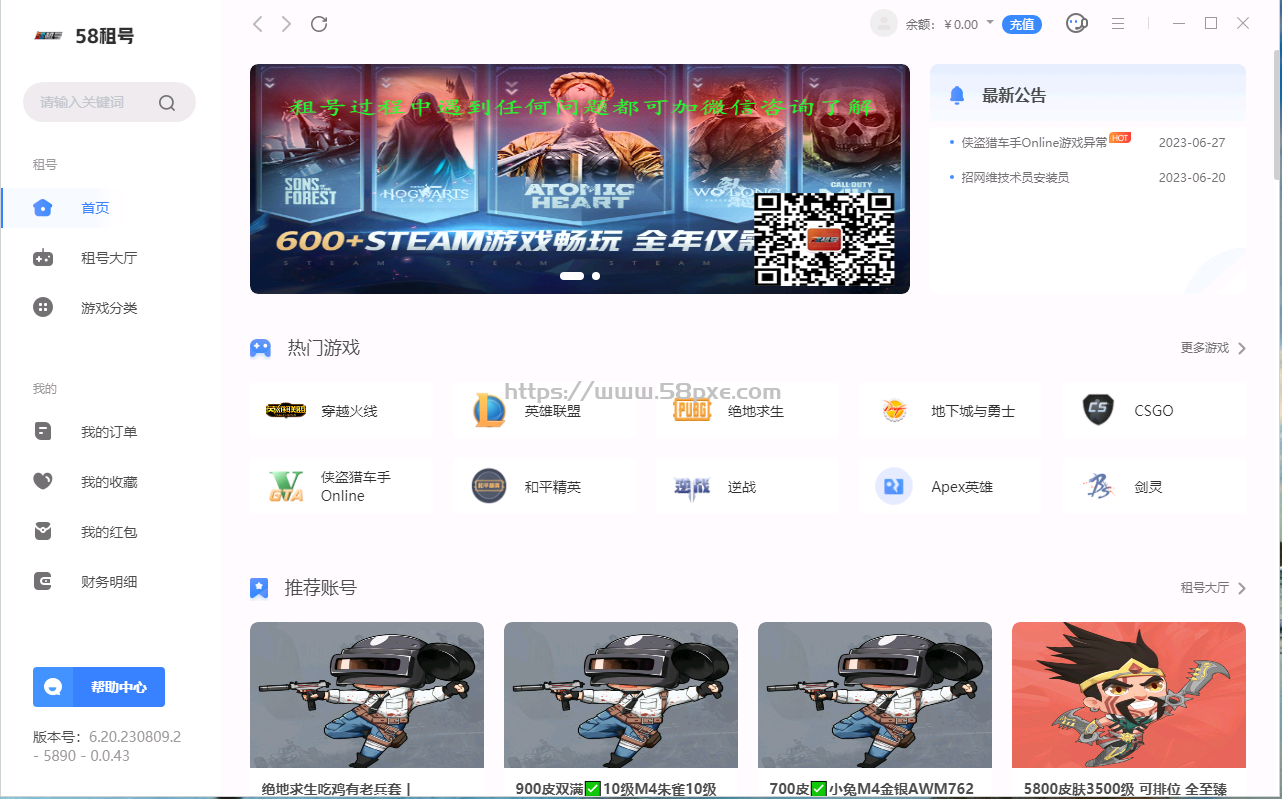Image resolution: width=1282 pixels, height=799 pixels.
Task: Click the 和平精英 game icon
Action: [x=489, y=486]
